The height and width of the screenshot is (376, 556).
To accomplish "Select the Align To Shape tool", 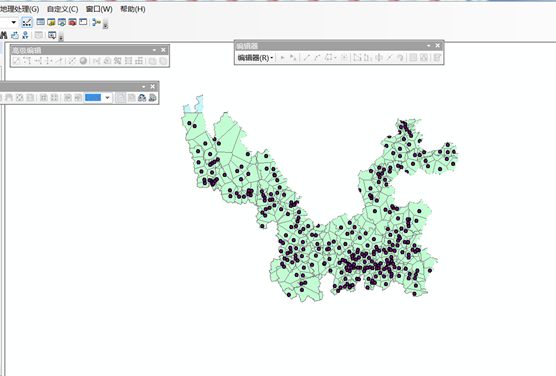I will pyautogui.click(x=96, y=61).
